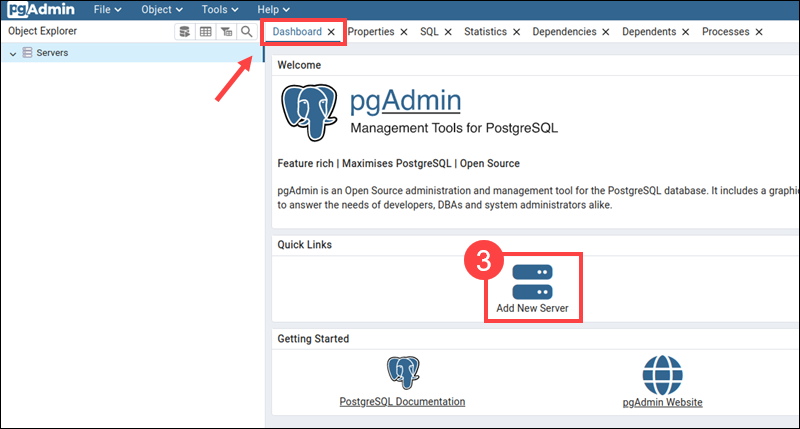Close the Properties tab

point(404,32)
